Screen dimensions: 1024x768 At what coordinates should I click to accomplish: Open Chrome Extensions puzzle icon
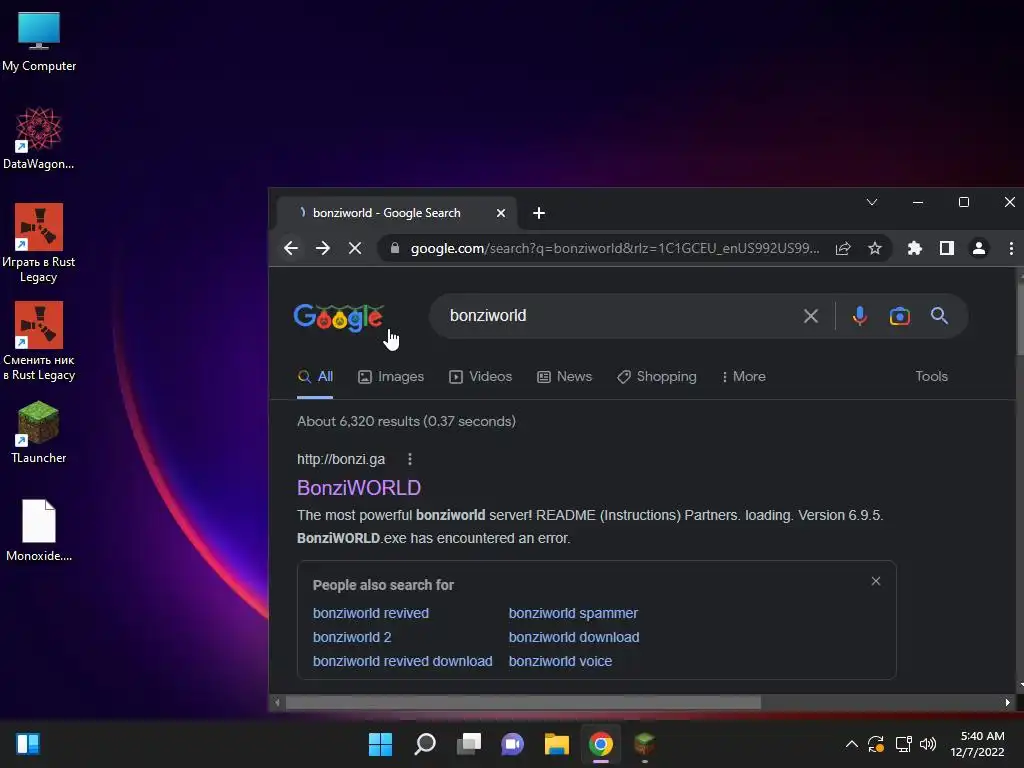tap(915, 248)
